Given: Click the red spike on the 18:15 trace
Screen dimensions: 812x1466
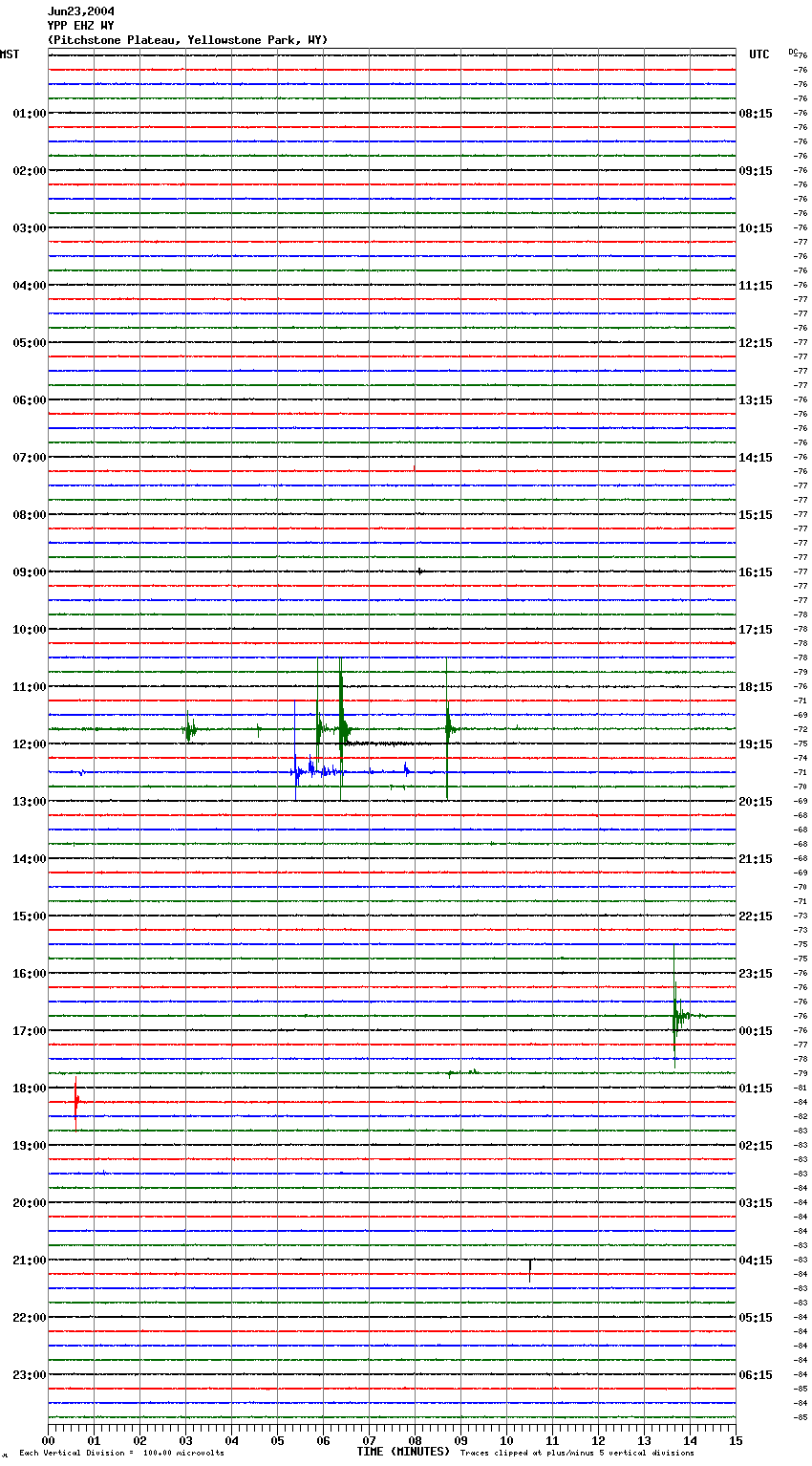Looking at the screenshot, I should pyautogui.click(x=76, y=1102).
